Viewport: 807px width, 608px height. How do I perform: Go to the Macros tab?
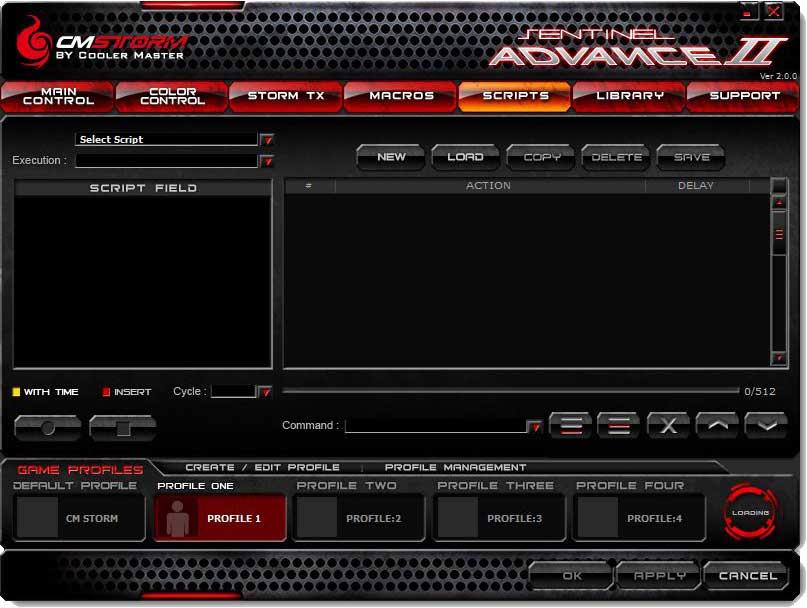pyautogui.click(x=401, y=96)
